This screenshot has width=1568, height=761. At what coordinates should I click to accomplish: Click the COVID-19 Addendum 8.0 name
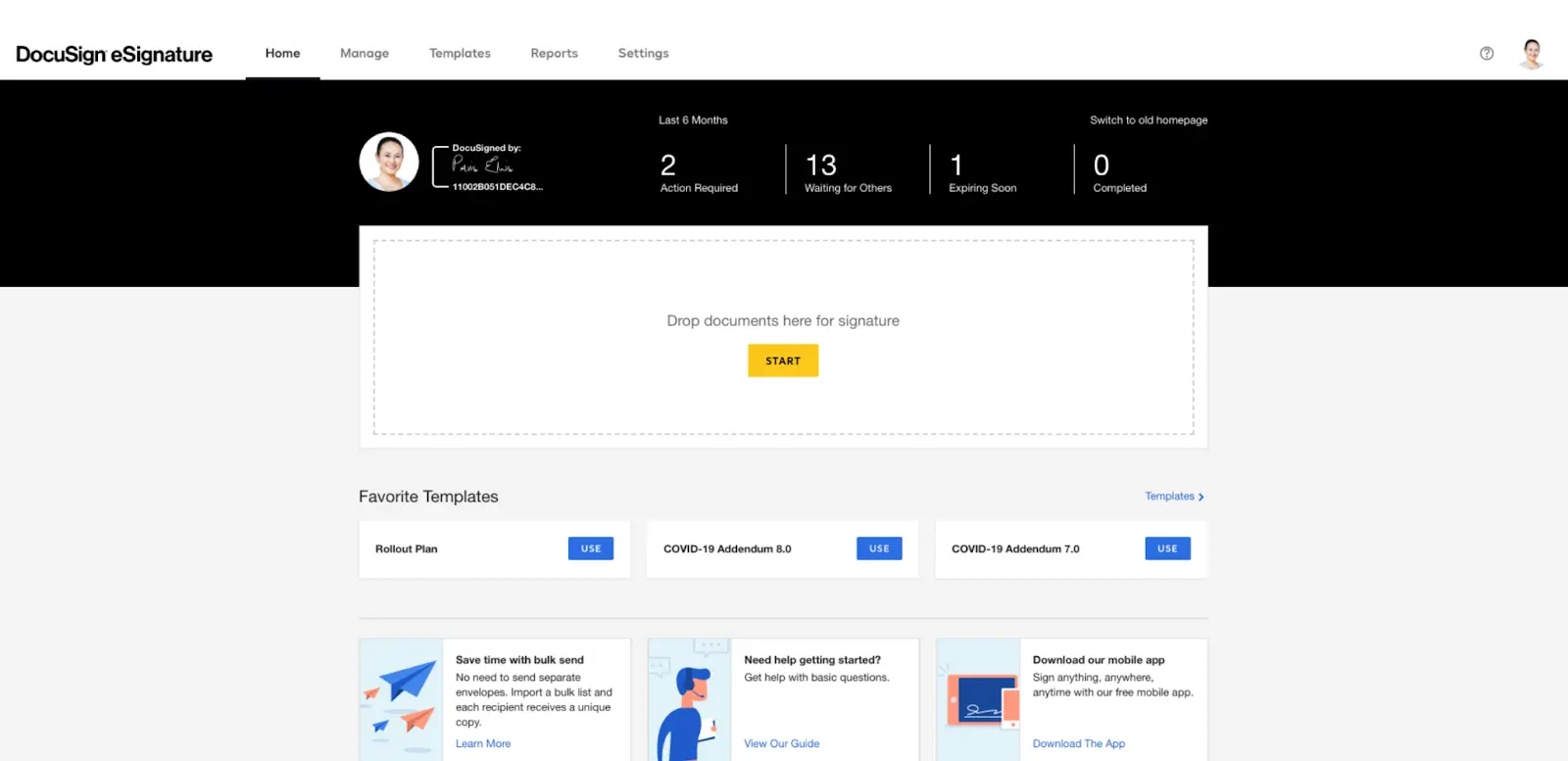[x=727, y=548]
